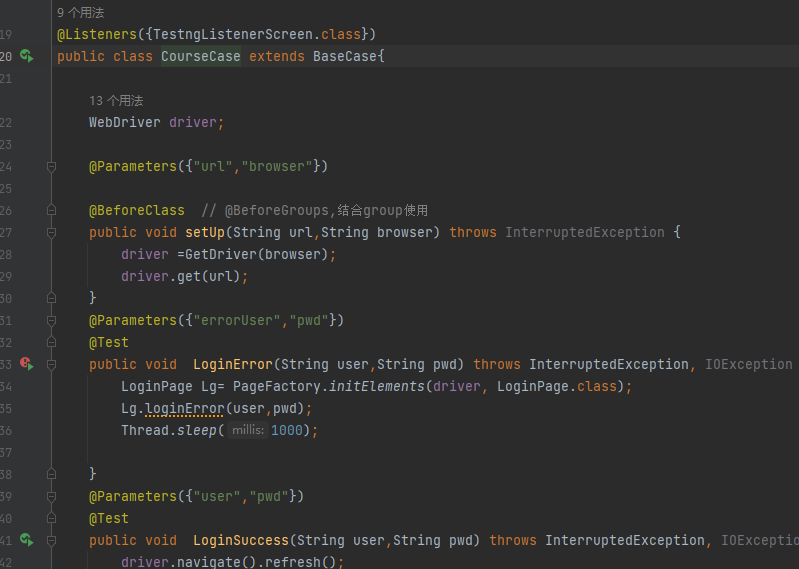The width and height of the screenshot is (799, 569).
Task: Open the '9 个用法' usages hint
Action: (x=81, y=13)
